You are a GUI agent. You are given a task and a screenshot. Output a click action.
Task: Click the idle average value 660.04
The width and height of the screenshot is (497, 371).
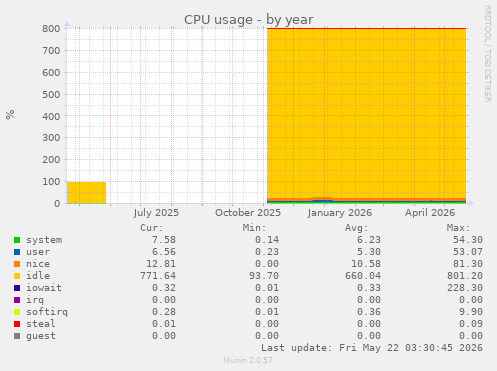[363, 276]
